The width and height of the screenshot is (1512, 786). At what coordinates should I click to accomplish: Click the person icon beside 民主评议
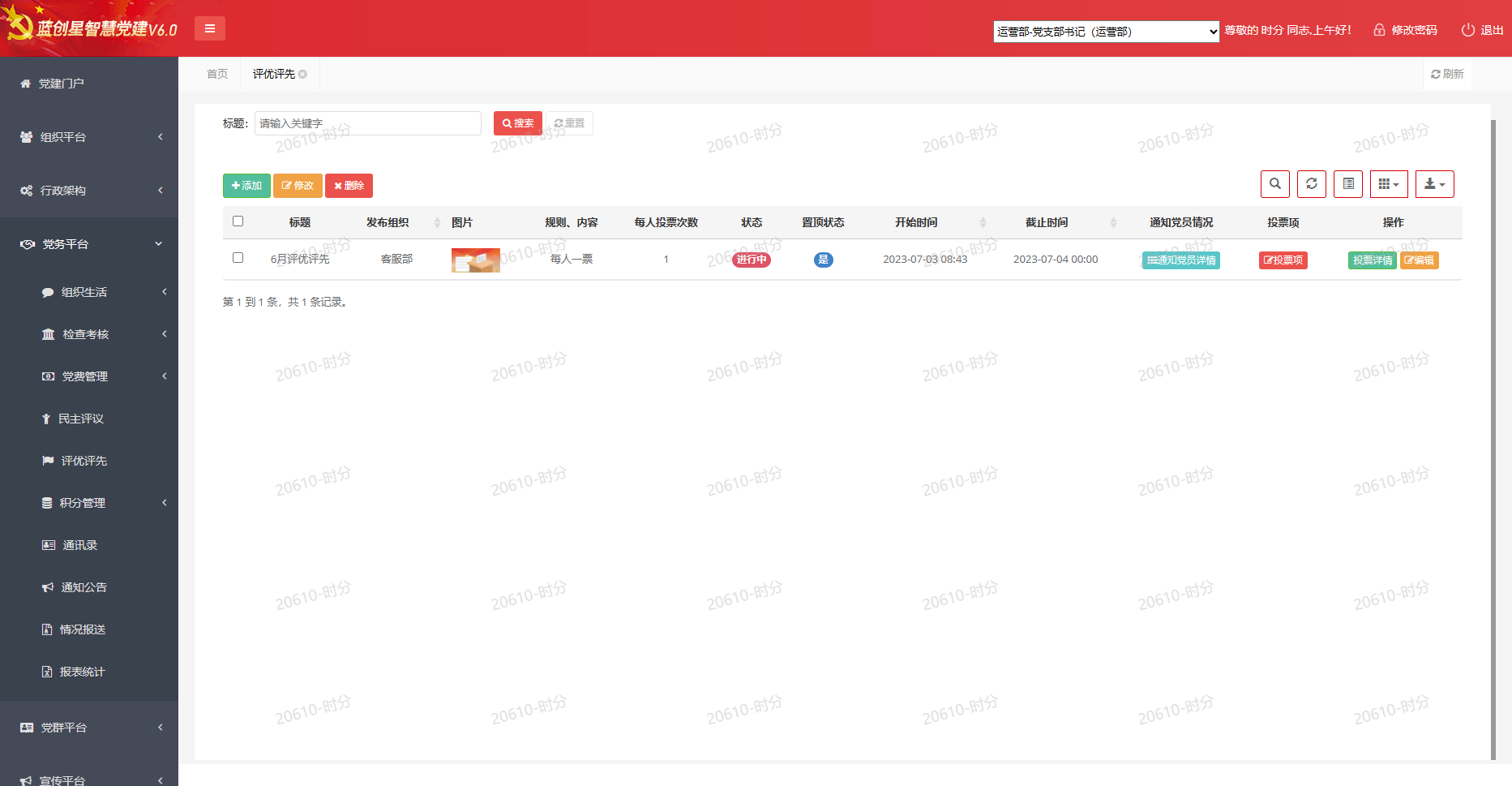click(46, 419)
